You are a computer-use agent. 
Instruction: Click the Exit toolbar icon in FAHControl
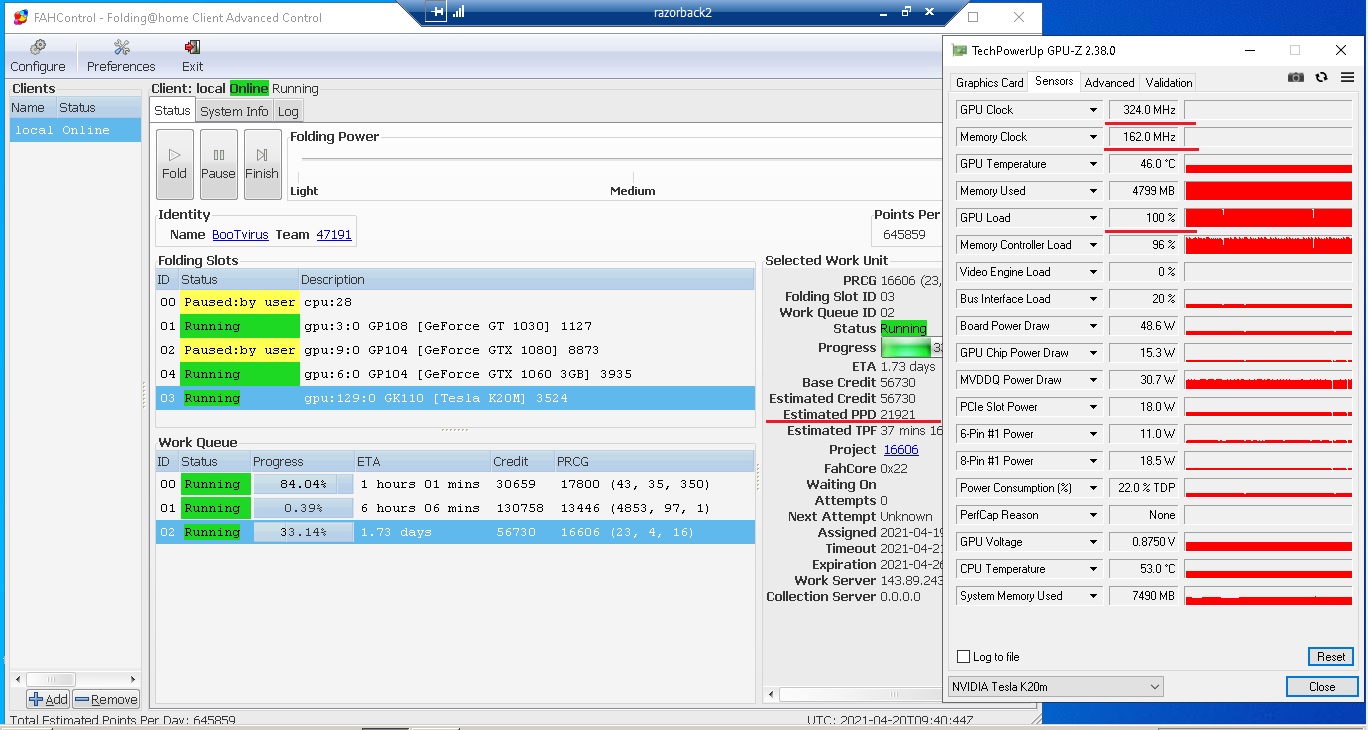coord(192,56)
